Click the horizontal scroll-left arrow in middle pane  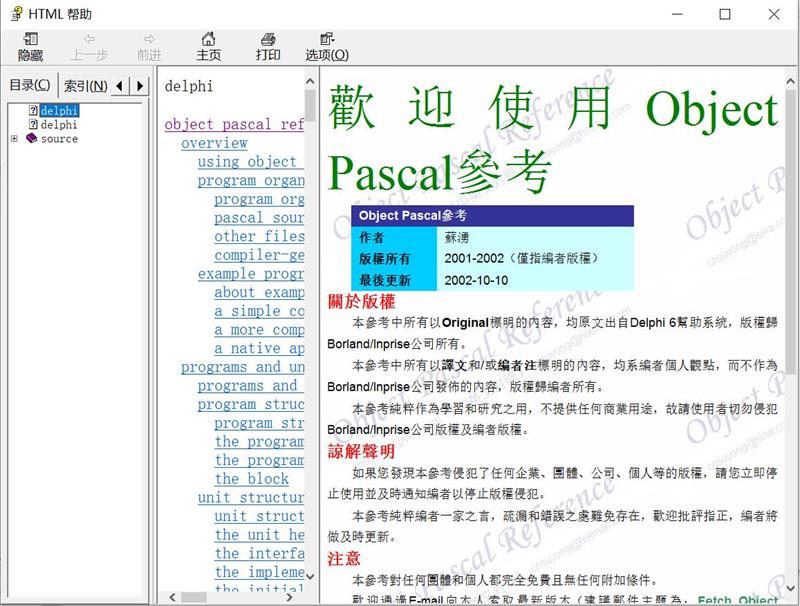pyautogui.click(x=172, y=597)
